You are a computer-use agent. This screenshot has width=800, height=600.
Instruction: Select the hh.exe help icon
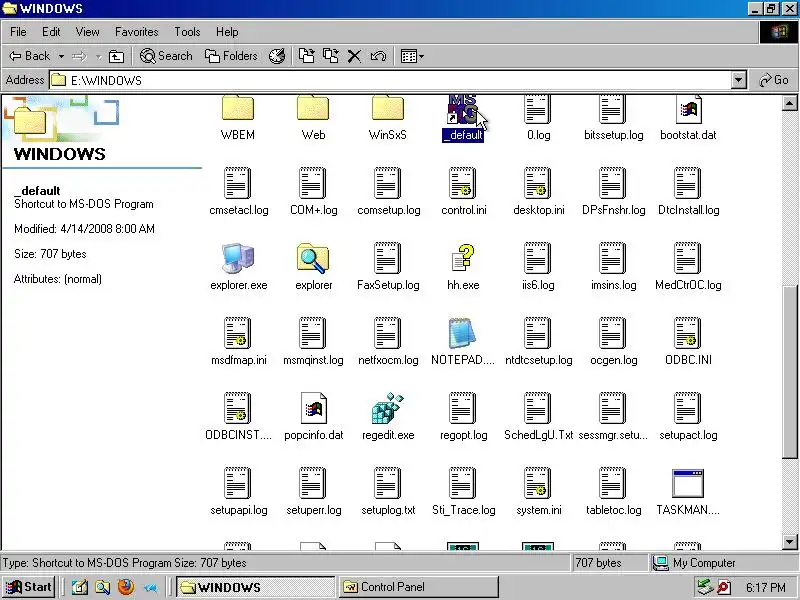tap(463, 258)
